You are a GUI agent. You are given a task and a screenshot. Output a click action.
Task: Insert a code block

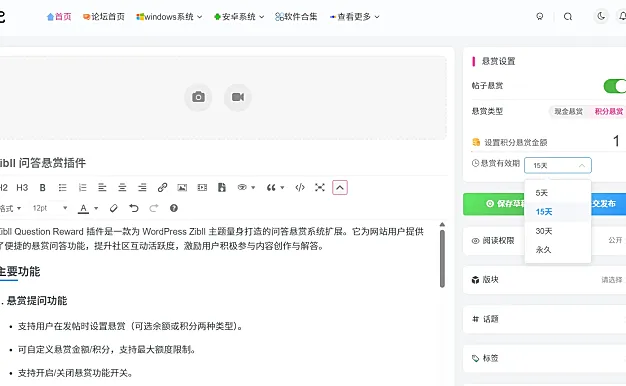[300, 188]
